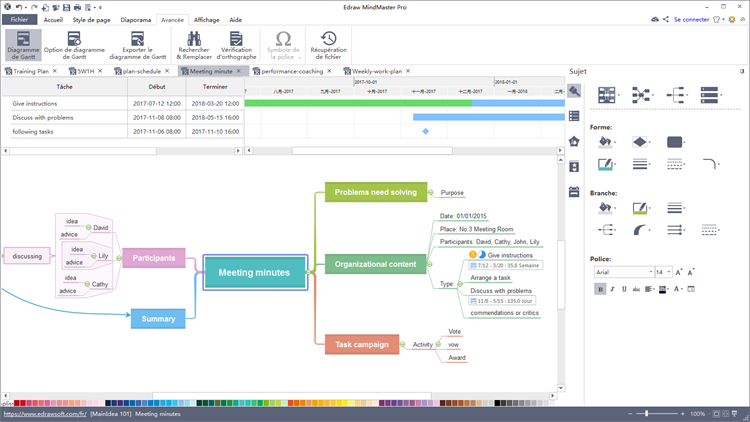Collapse Task campaign branch toggle
750x422 pixels.
point(403,344)
